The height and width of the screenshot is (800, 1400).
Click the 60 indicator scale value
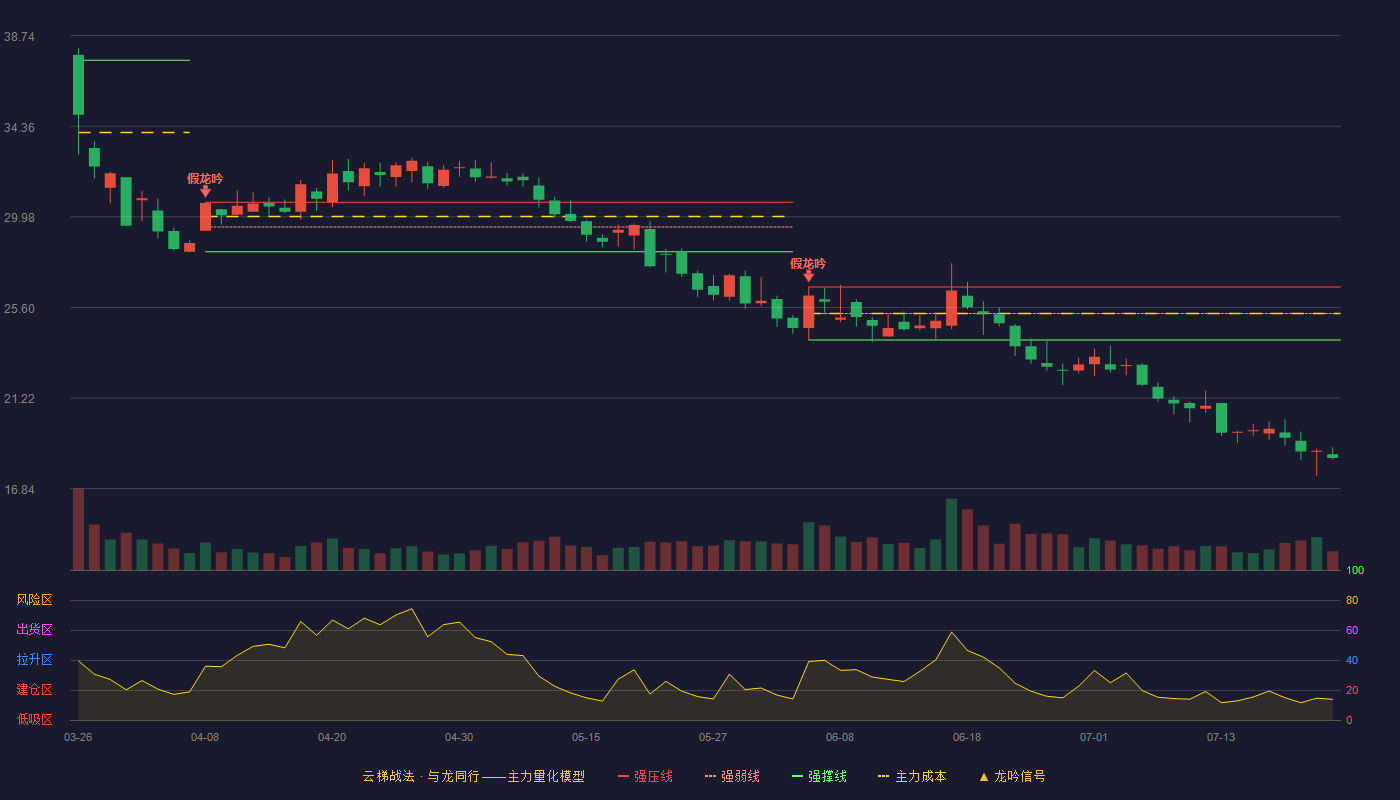1352,630
